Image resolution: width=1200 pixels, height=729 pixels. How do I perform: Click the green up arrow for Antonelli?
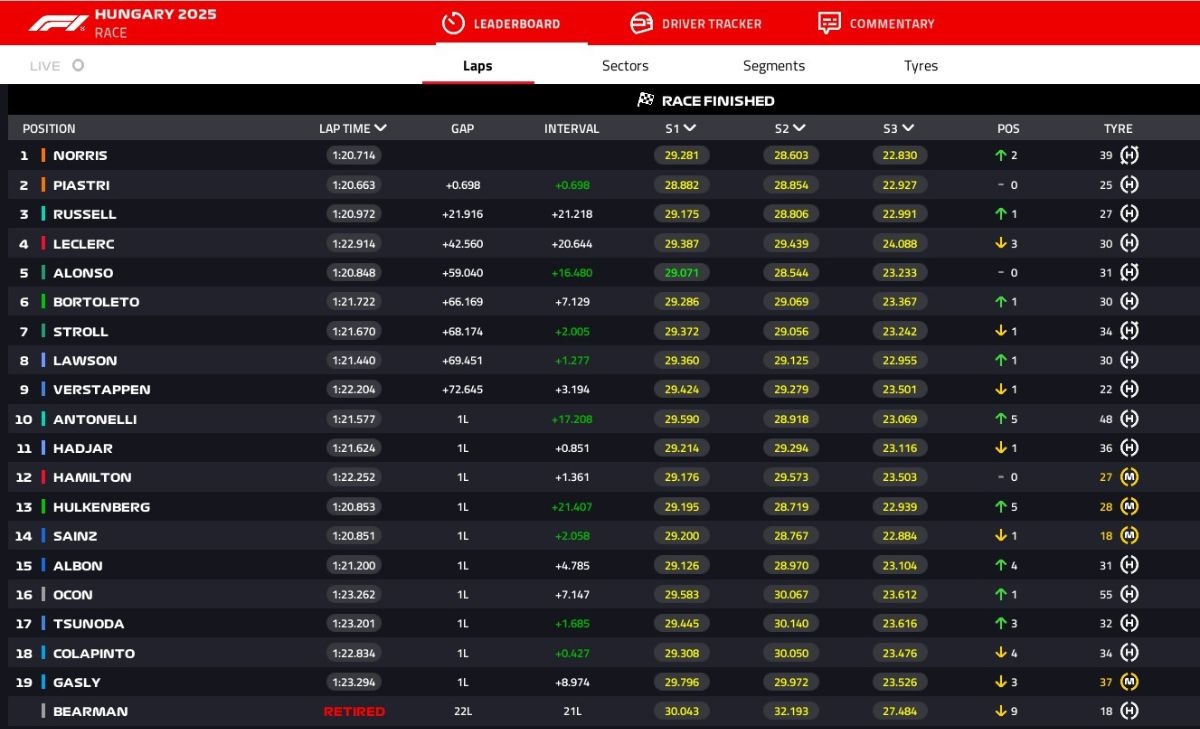1000,419
